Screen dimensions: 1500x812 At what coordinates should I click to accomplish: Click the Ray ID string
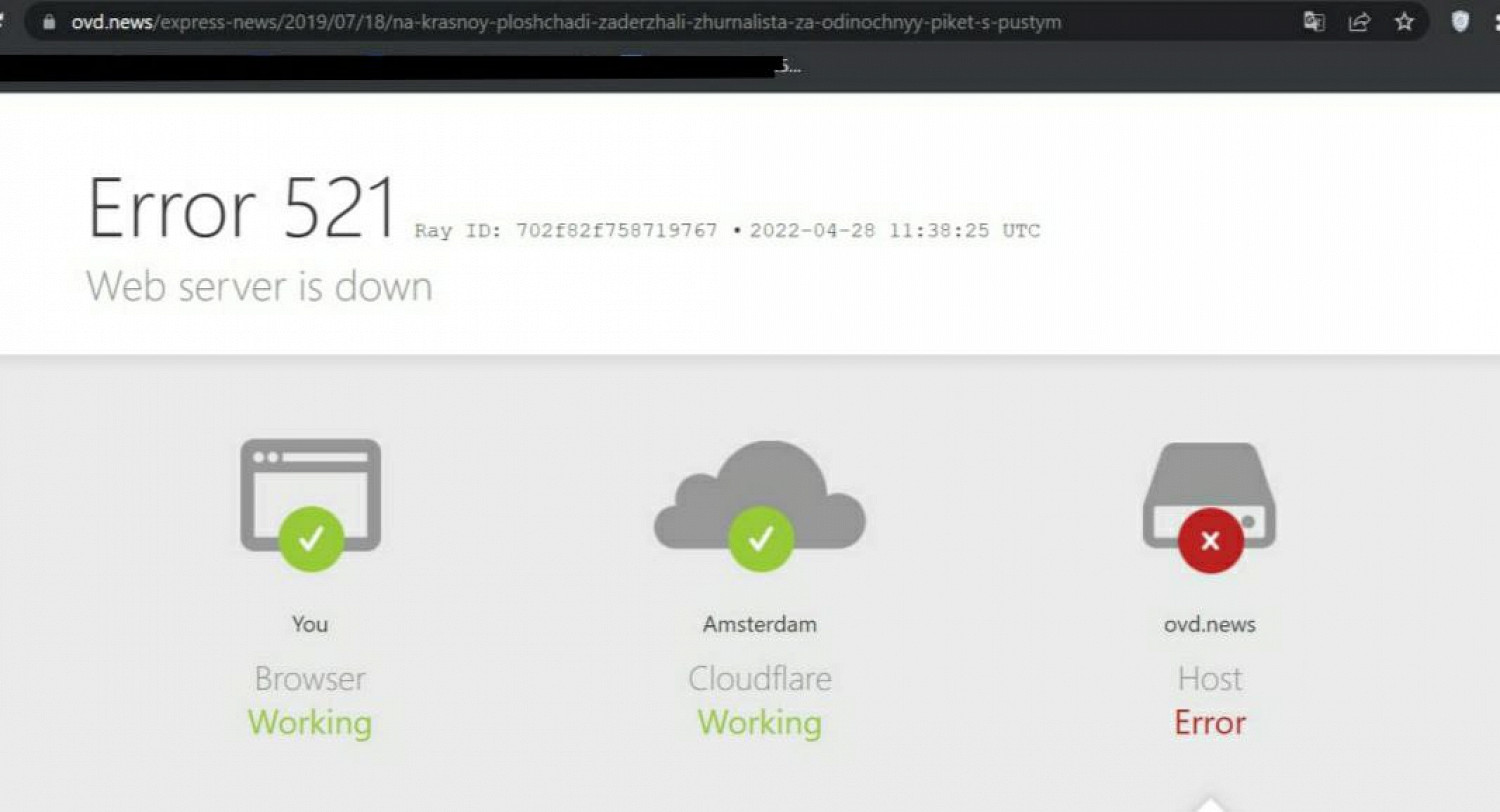tap(566, 231)
